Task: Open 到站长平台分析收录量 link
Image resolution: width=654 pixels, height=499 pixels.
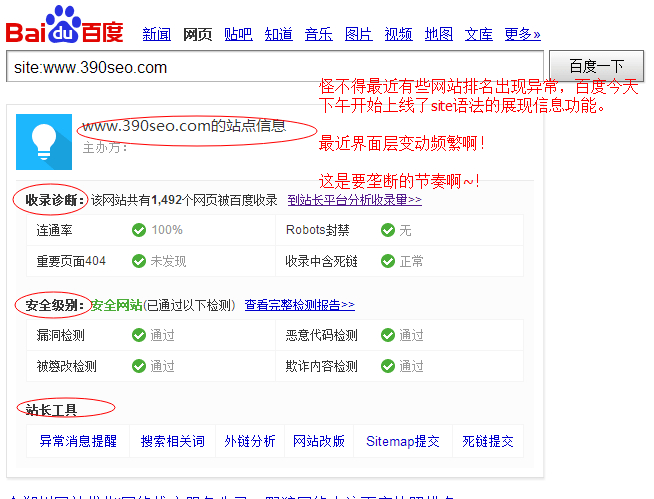Action: point(354,200)
